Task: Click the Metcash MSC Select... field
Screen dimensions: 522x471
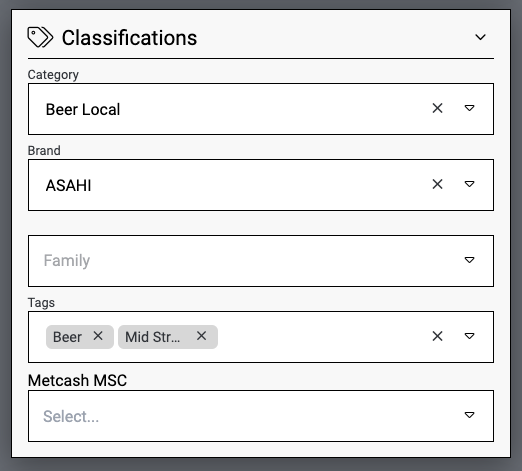Action: tap(261, 416)
